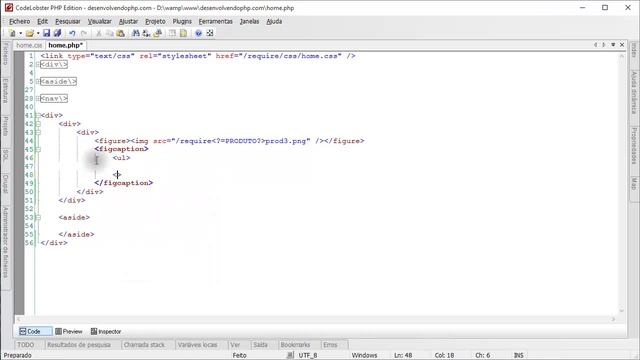The image size is (640, 360).
Task: Expand the folded div block on line 2
Action: pyautogui.click(x=38, y=64)
